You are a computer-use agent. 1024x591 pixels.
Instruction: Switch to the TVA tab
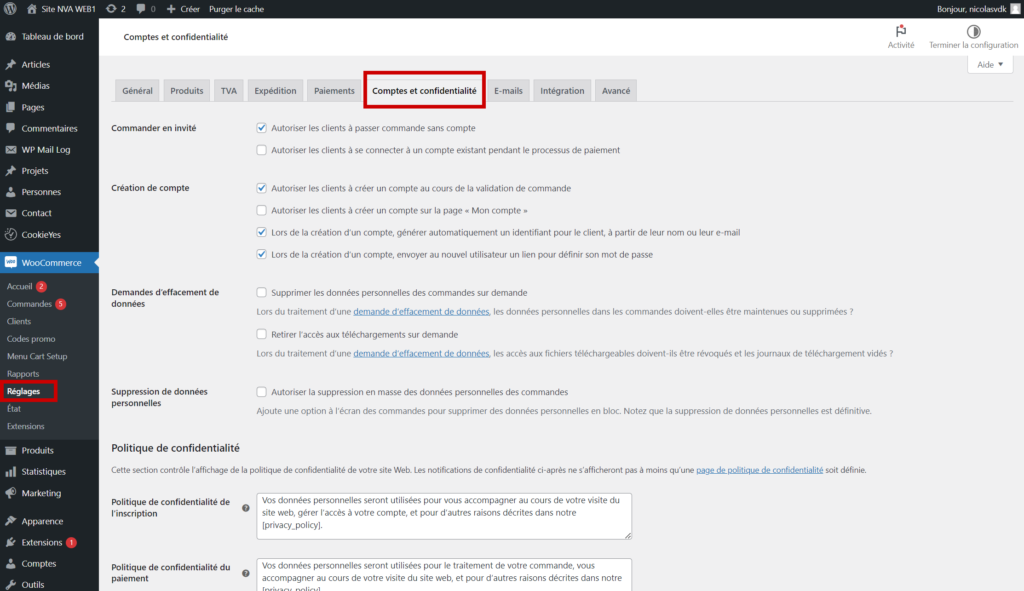(x=229, y=91)
